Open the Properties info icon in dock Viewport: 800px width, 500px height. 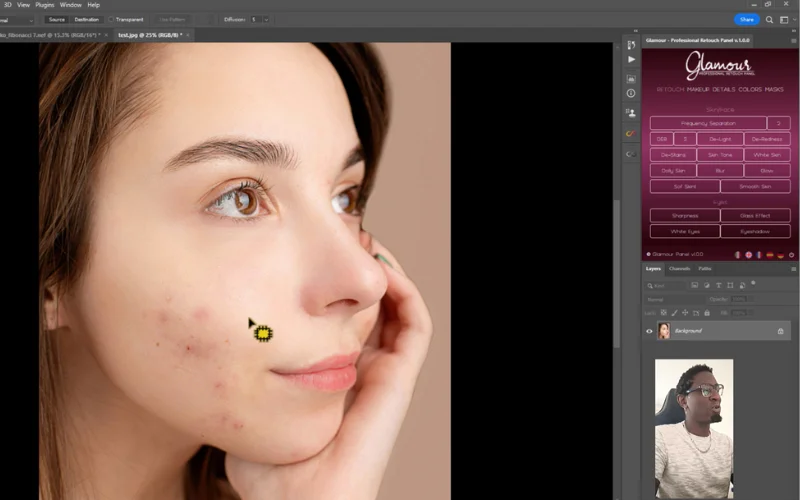point(631,93)
